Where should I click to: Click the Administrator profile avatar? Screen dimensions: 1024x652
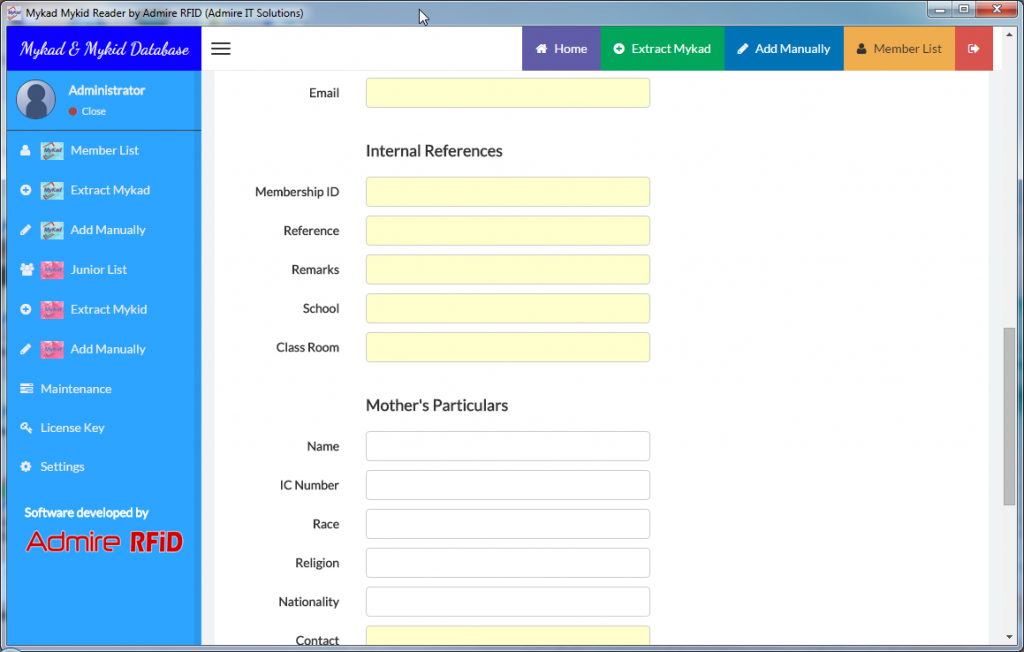coord(36,100)
